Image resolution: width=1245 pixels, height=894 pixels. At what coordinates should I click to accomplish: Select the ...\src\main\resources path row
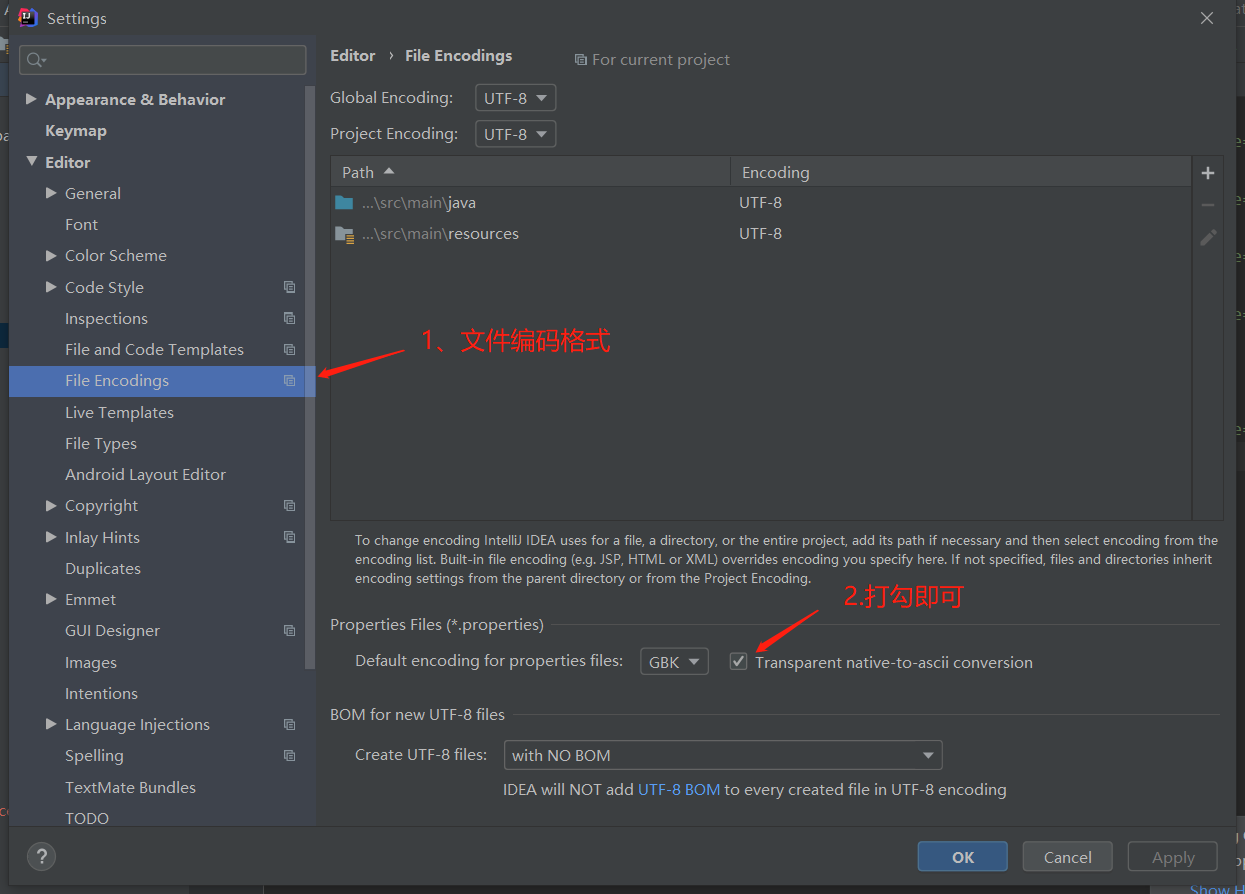tap(761, 234)
